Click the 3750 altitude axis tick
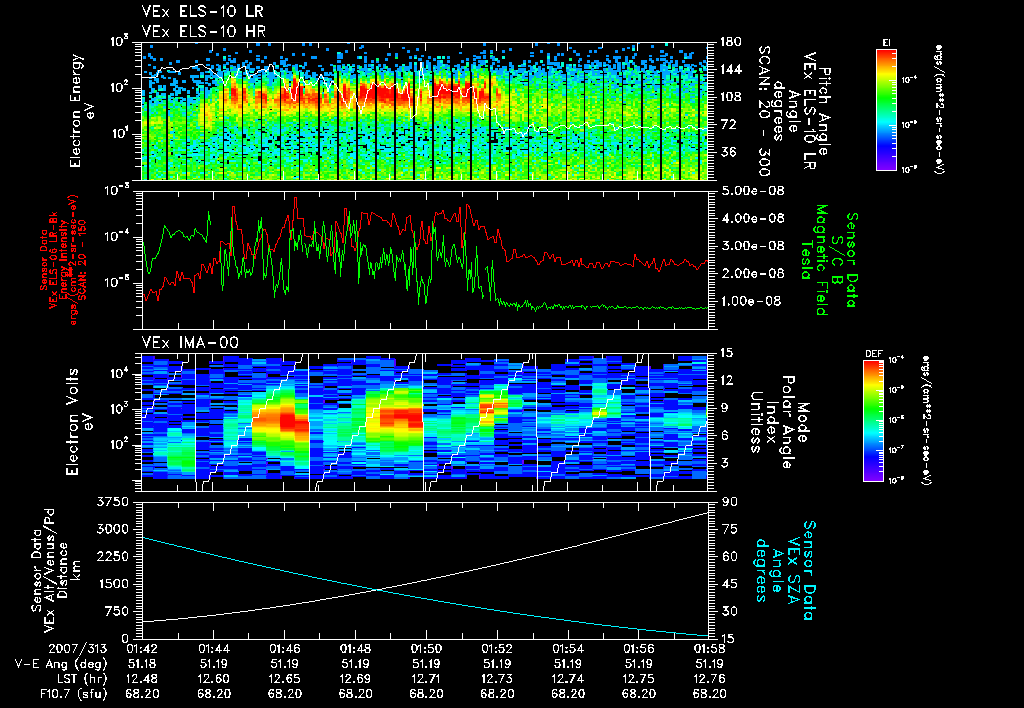 point(112,502)
